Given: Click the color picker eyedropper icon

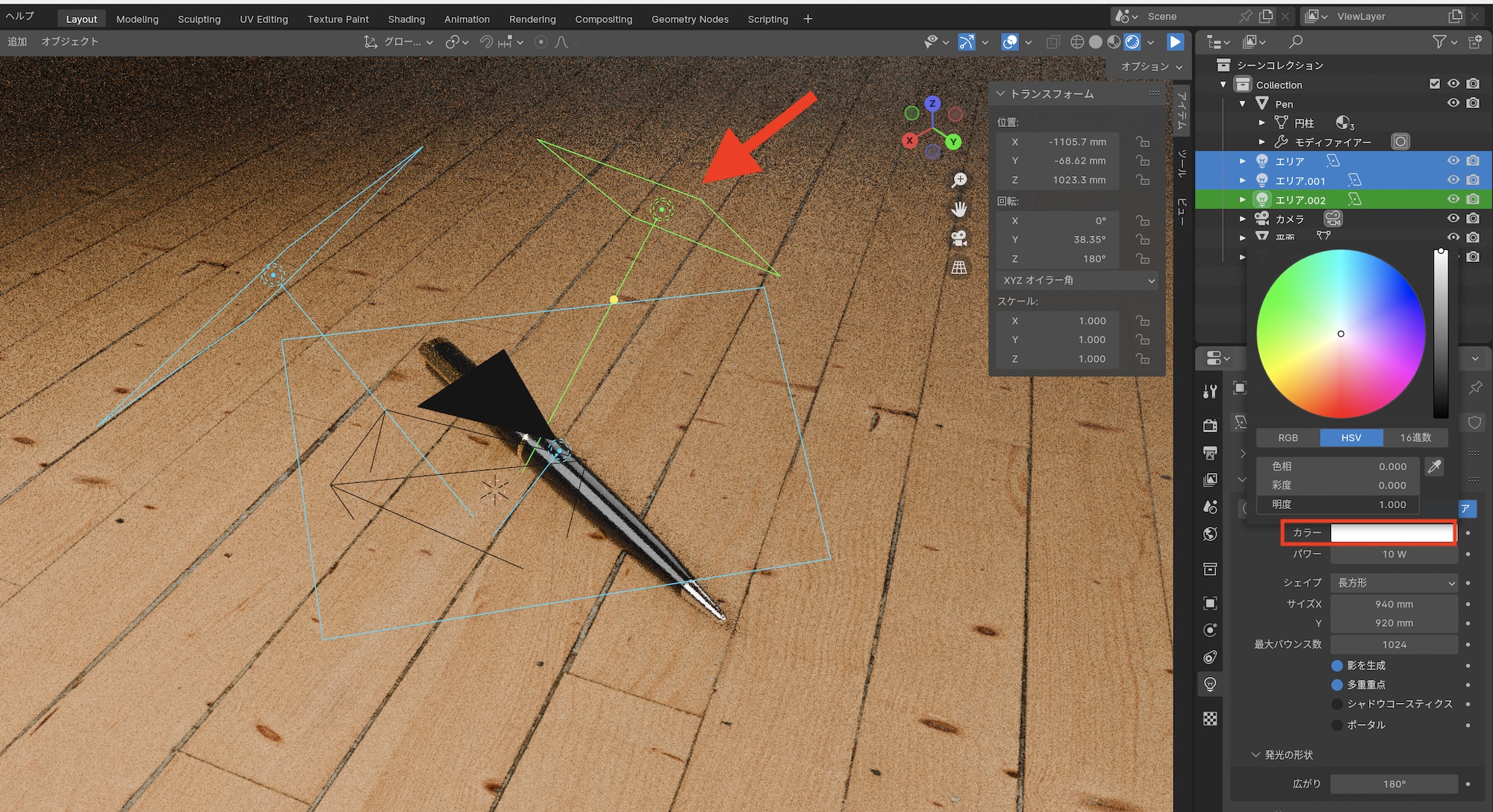Looking at the screenshot, I should (x=1434, y=466).
